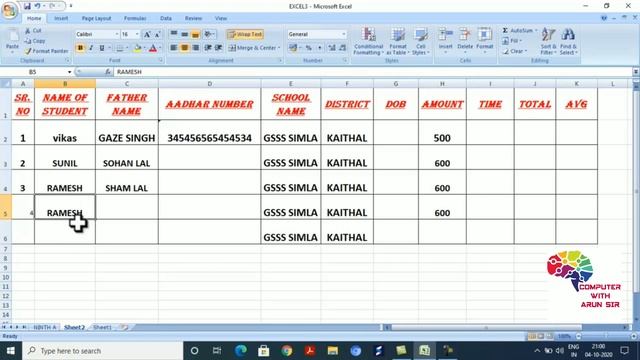Save the workbook from the quick access toolbar

pos(27,6)
